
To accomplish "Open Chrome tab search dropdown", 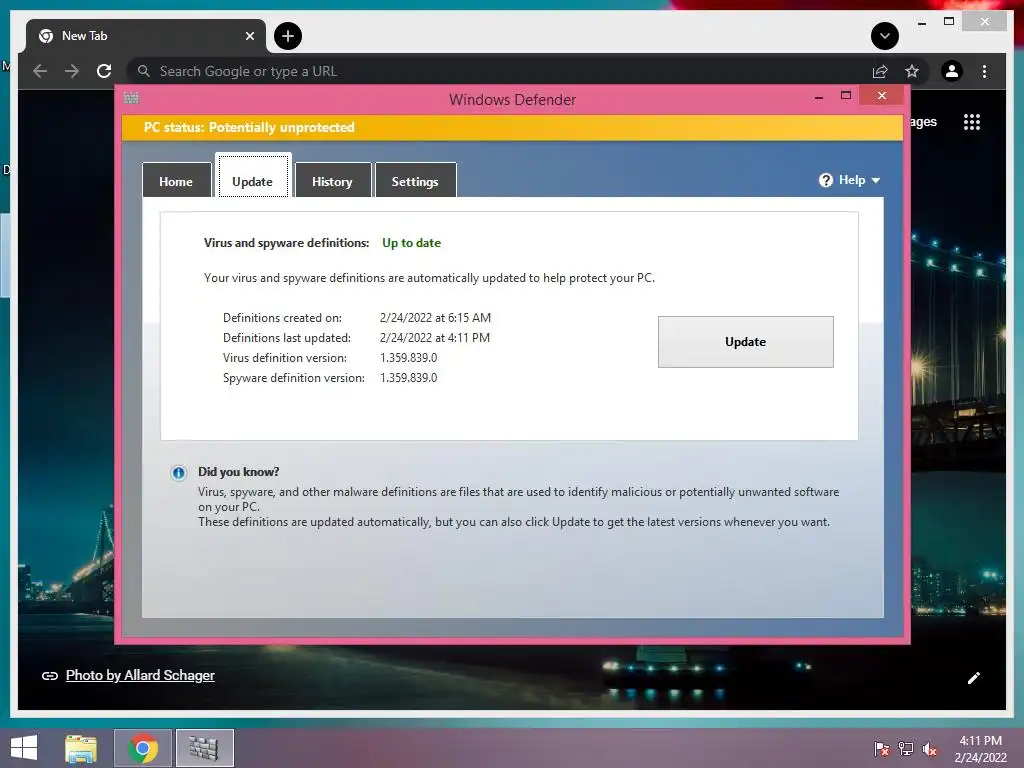I will pyautogui.click(x=885, y=36).
